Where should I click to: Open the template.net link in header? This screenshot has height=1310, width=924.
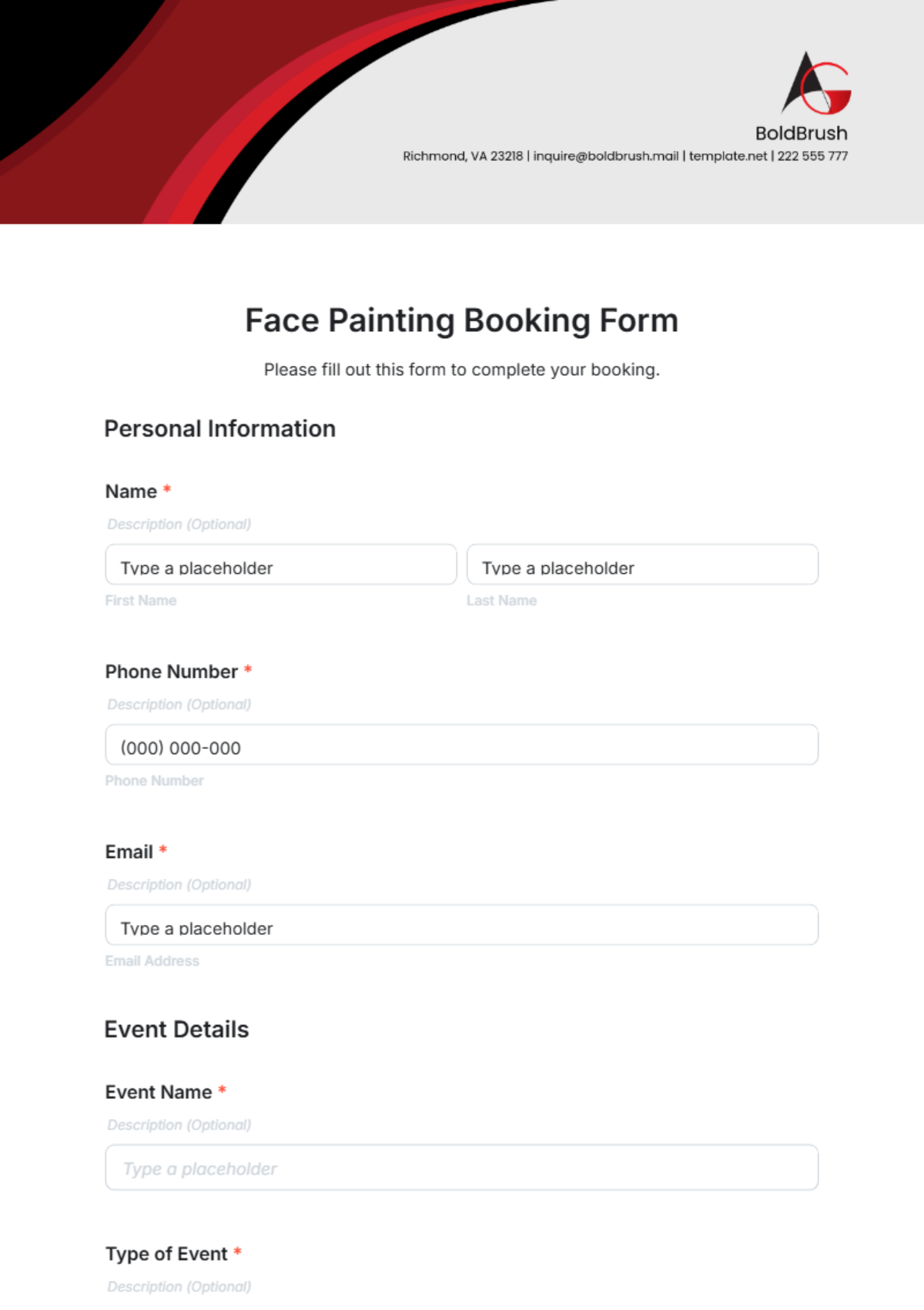(728, 156)
